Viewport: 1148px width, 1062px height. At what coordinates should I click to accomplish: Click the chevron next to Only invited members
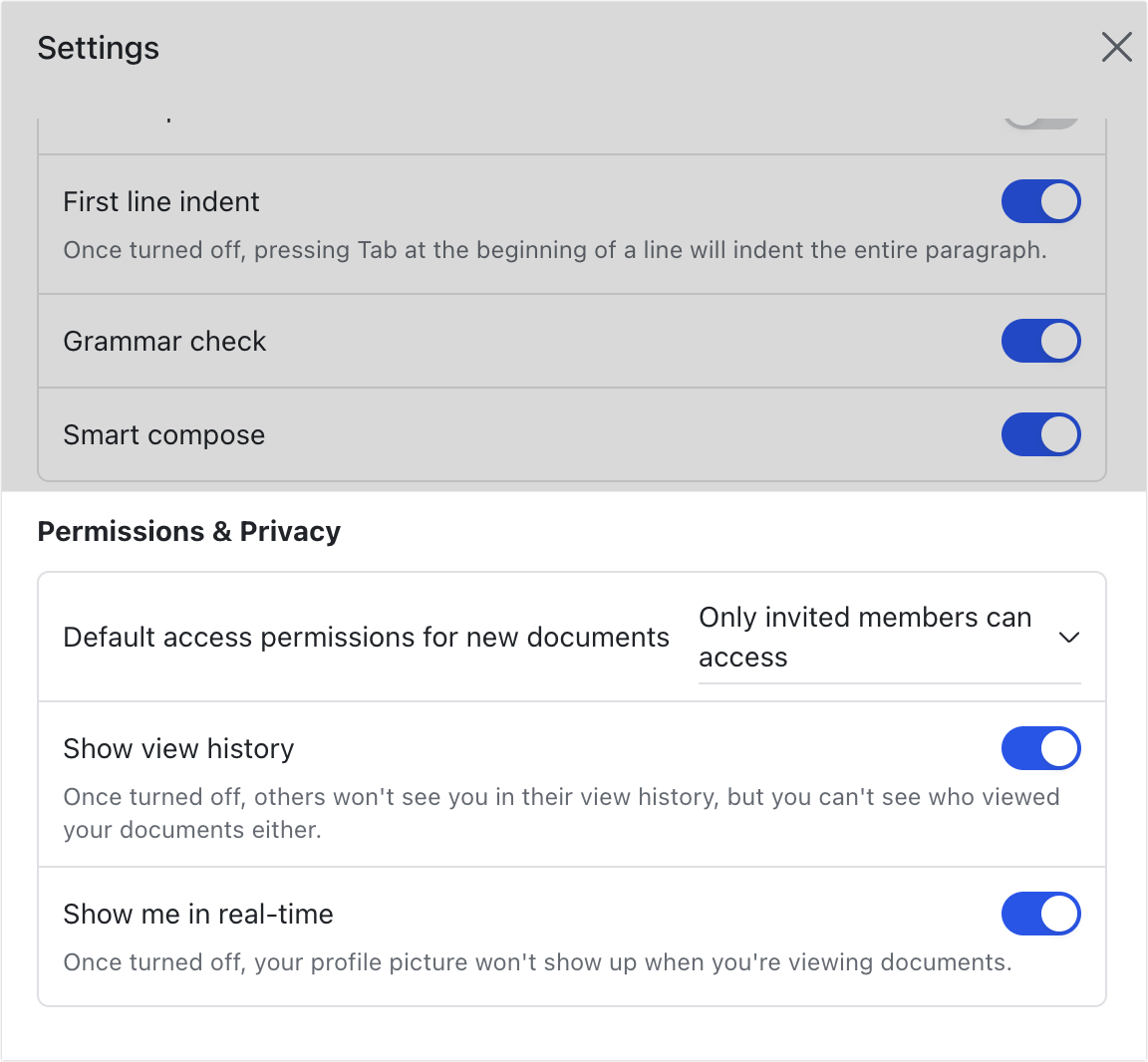pos(1069,638)
